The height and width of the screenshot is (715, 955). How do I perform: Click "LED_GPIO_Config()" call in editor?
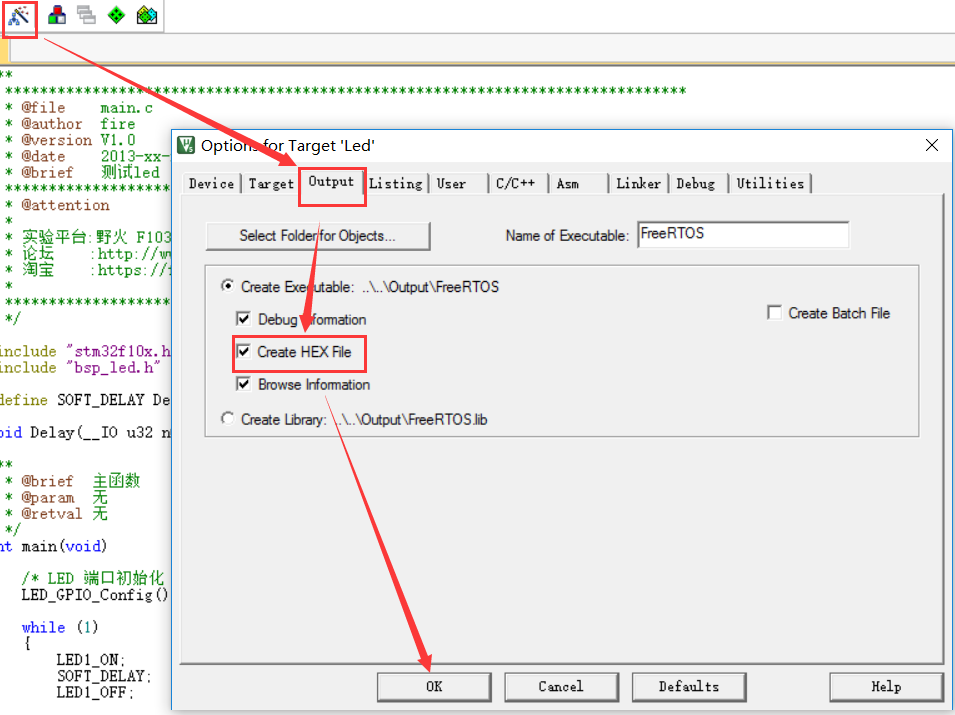pos(94,595)
